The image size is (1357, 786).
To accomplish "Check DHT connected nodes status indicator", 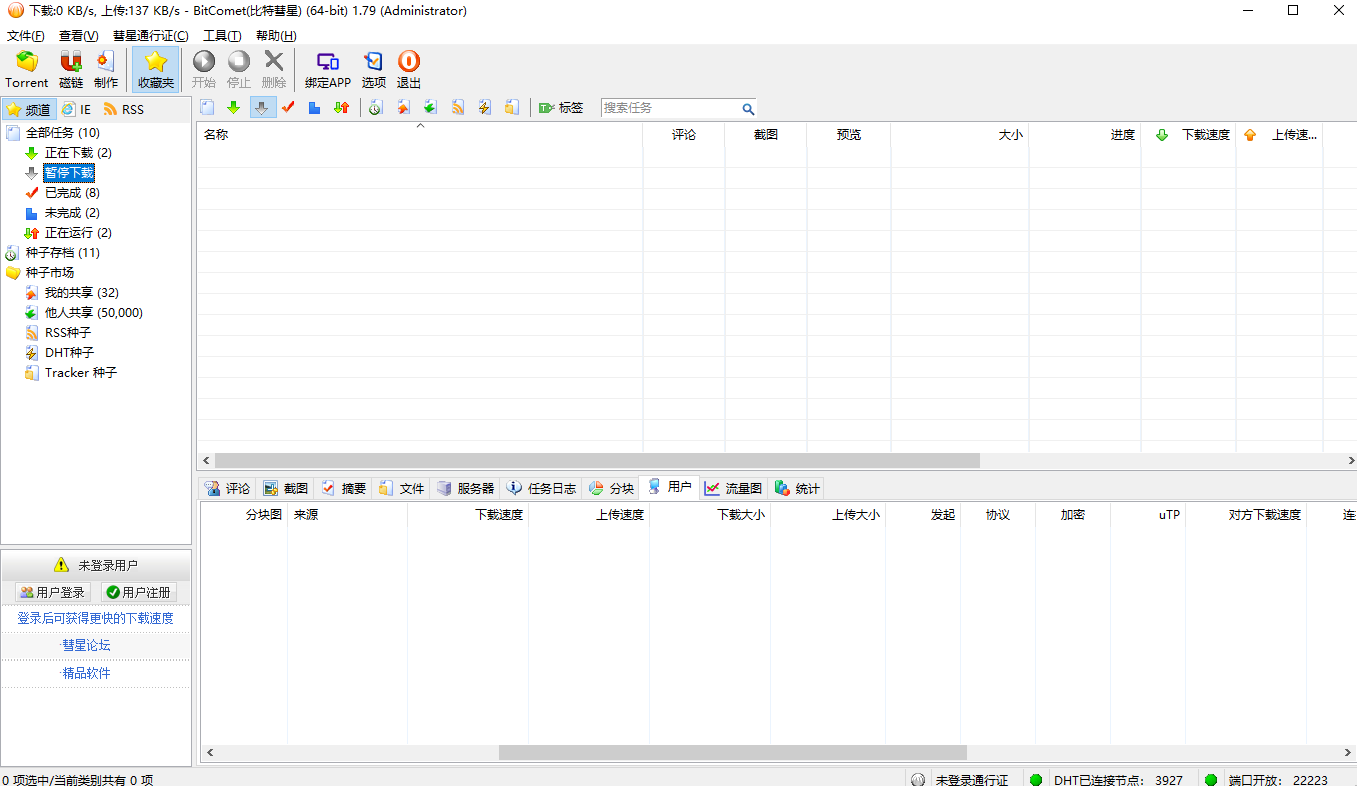I will coord(1036,779).
